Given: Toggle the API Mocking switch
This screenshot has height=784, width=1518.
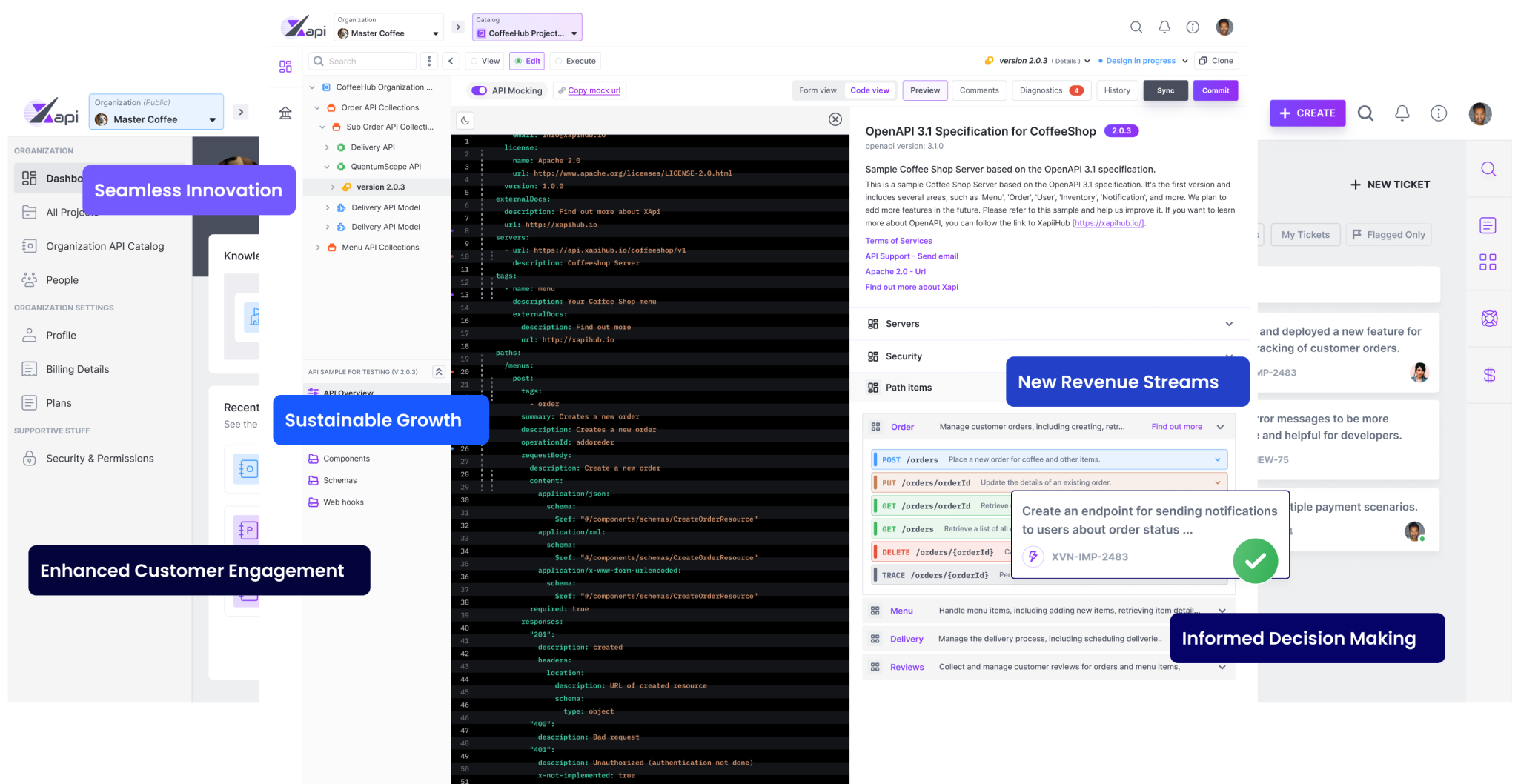Looking at the screenshot, I should 480,90.
